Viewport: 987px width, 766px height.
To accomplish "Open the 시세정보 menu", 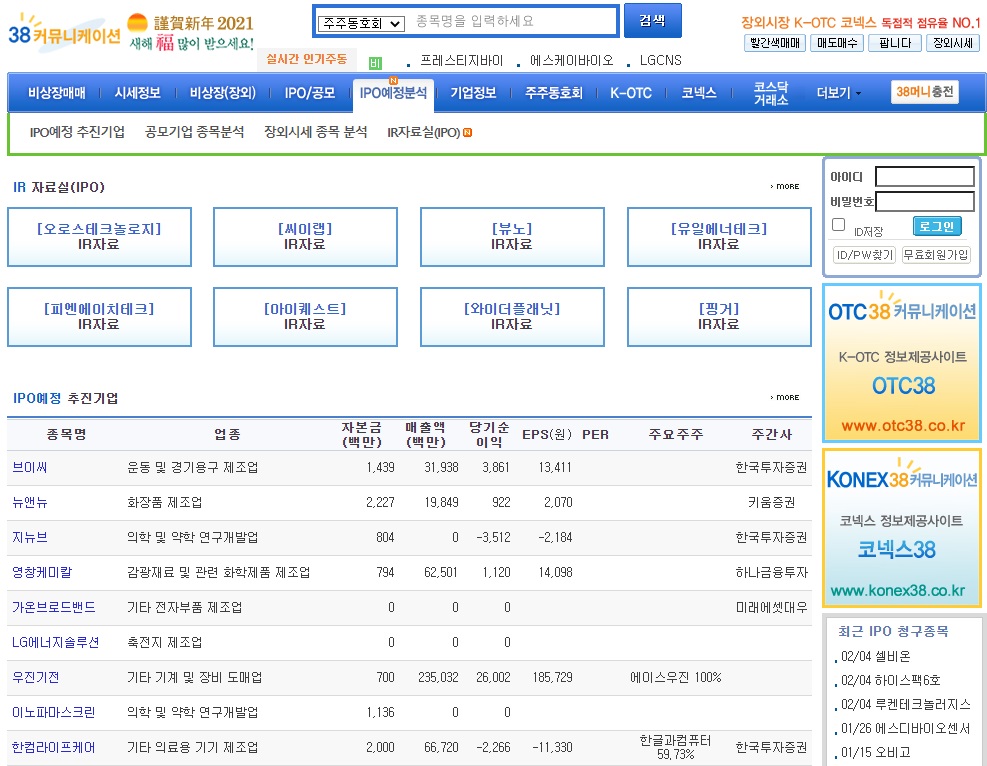I will [137, 93].
